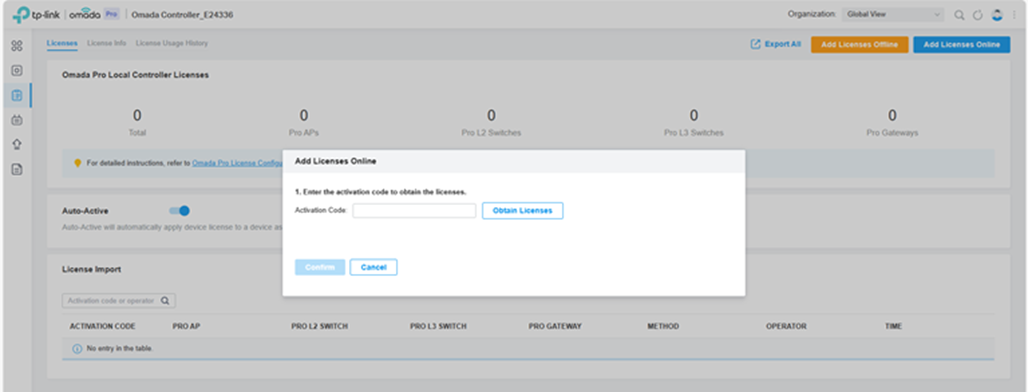This screenshot has width=1028, height=392.
Task: Switch to the License Info tab
Action: (x=107, y=43)
